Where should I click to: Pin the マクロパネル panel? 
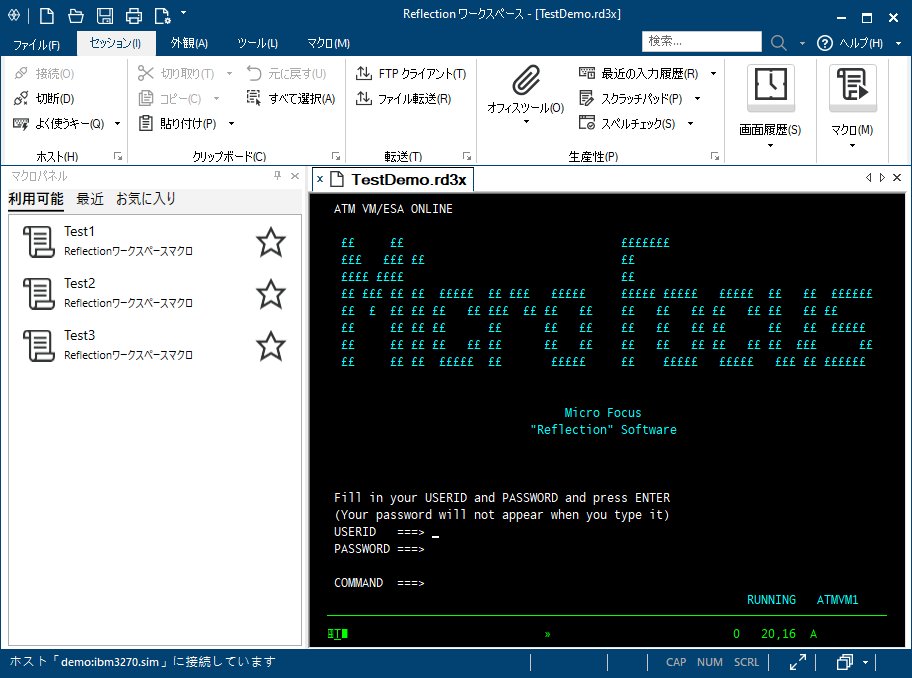(x=277, y=176)
